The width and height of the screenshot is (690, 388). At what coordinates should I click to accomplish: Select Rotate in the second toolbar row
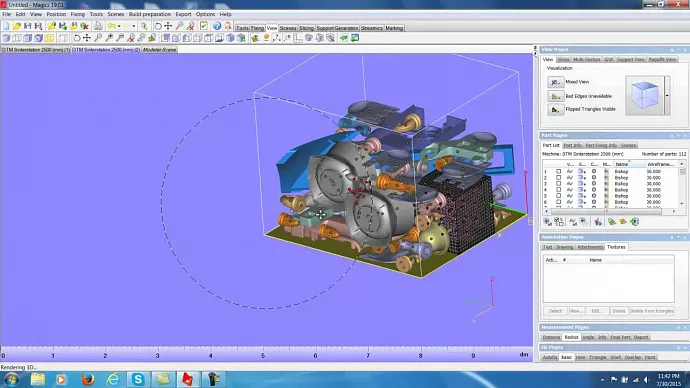click(x=77, y=38)
